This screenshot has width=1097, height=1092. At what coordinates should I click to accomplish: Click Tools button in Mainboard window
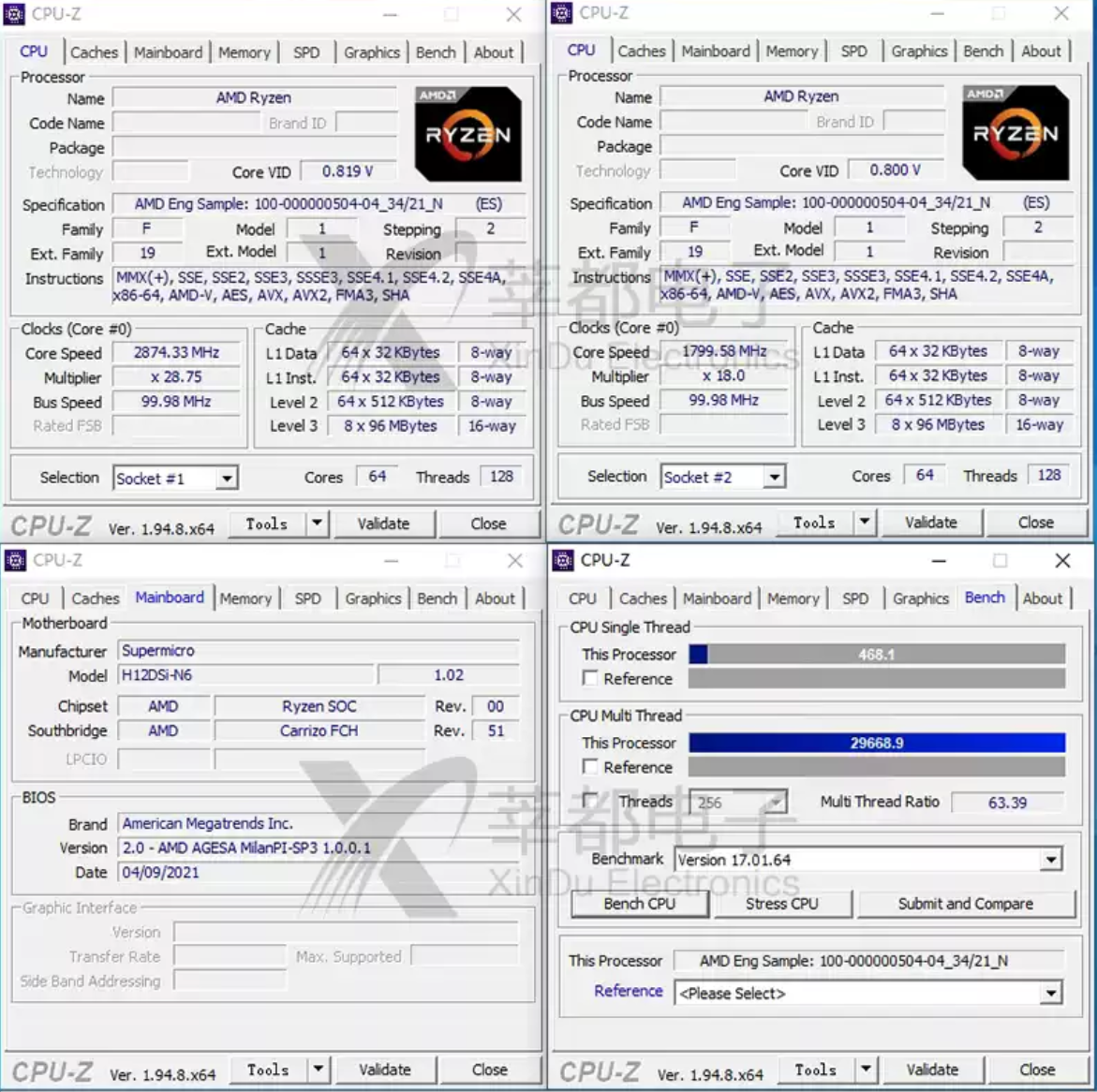coord(268,1070)
